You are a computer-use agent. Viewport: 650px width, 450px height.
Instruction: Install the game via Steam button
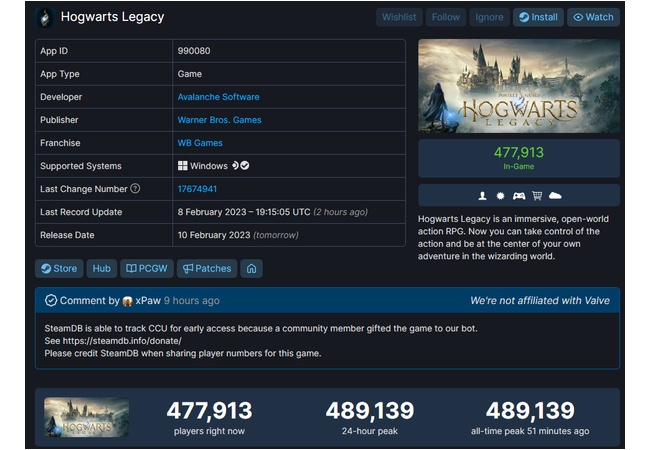[538, 17]
